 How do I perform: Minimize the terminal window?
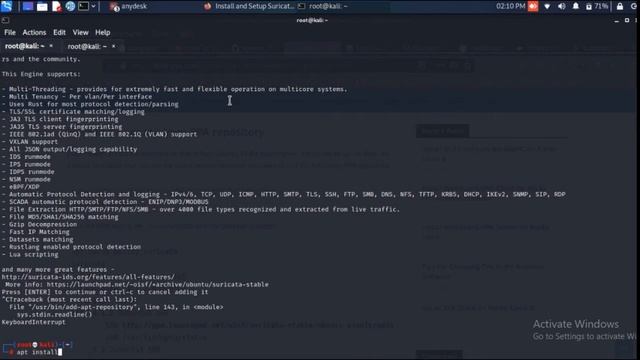(616, 20)
